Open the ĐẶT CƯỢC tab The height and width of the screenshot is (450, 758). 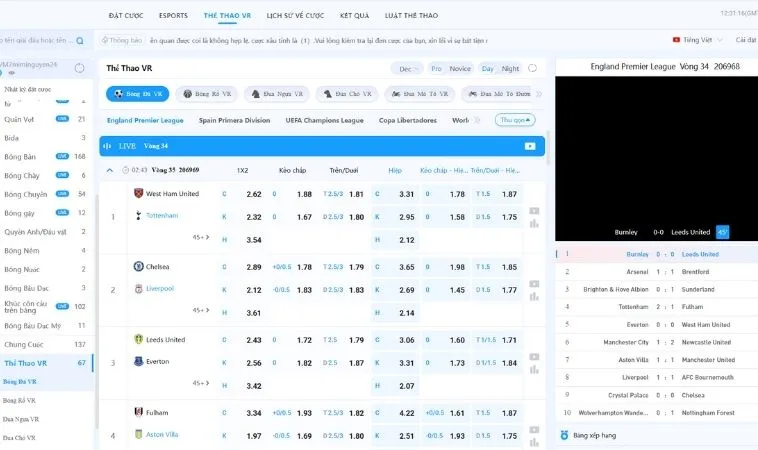126,15
